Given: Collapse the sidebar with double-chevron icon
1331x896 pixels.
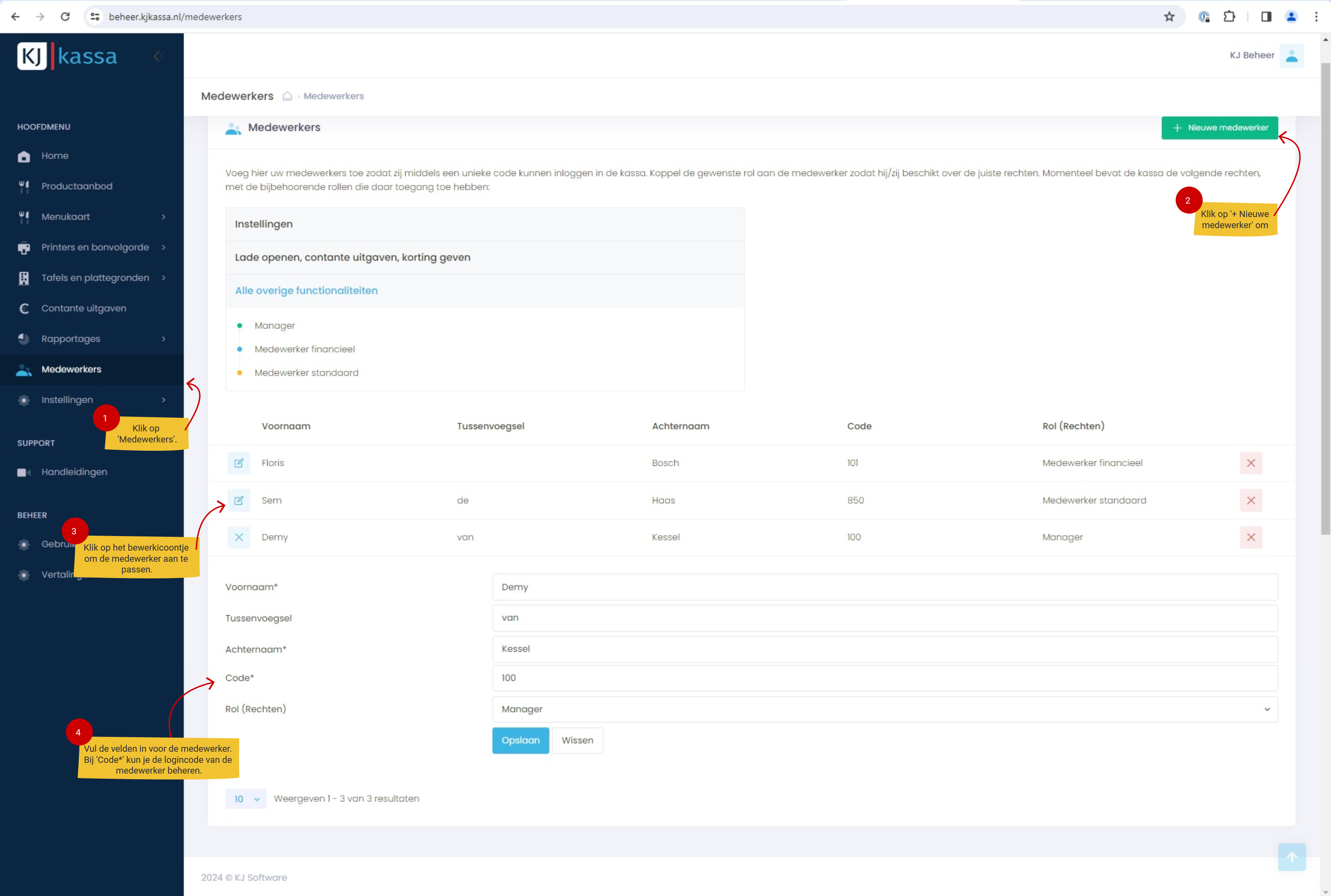Looking at the screenshot, I should click(x=159, y=56).
